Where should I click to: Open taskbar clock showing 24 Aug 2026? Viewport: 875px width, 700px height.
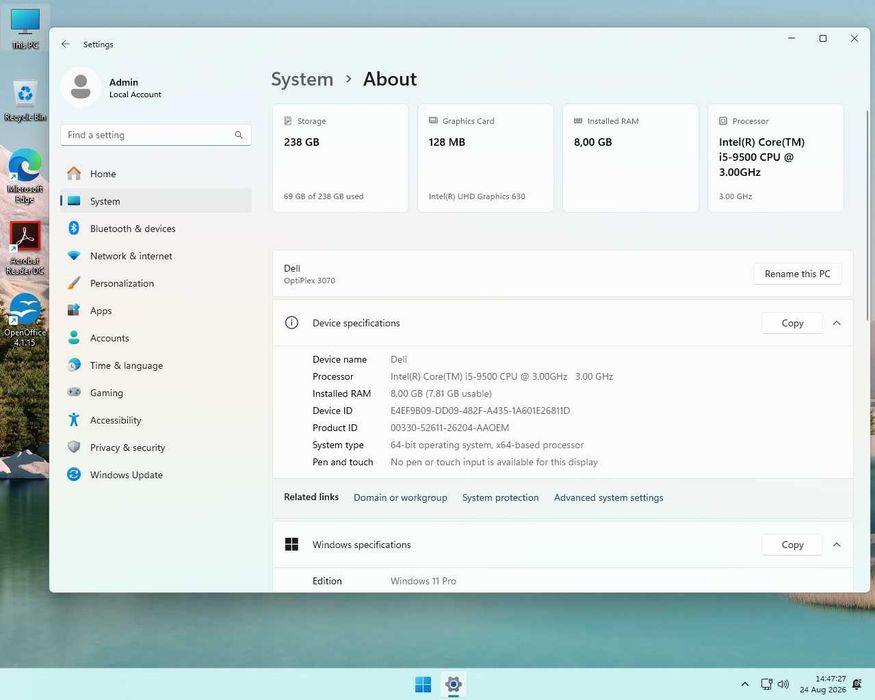coord(823,684)
